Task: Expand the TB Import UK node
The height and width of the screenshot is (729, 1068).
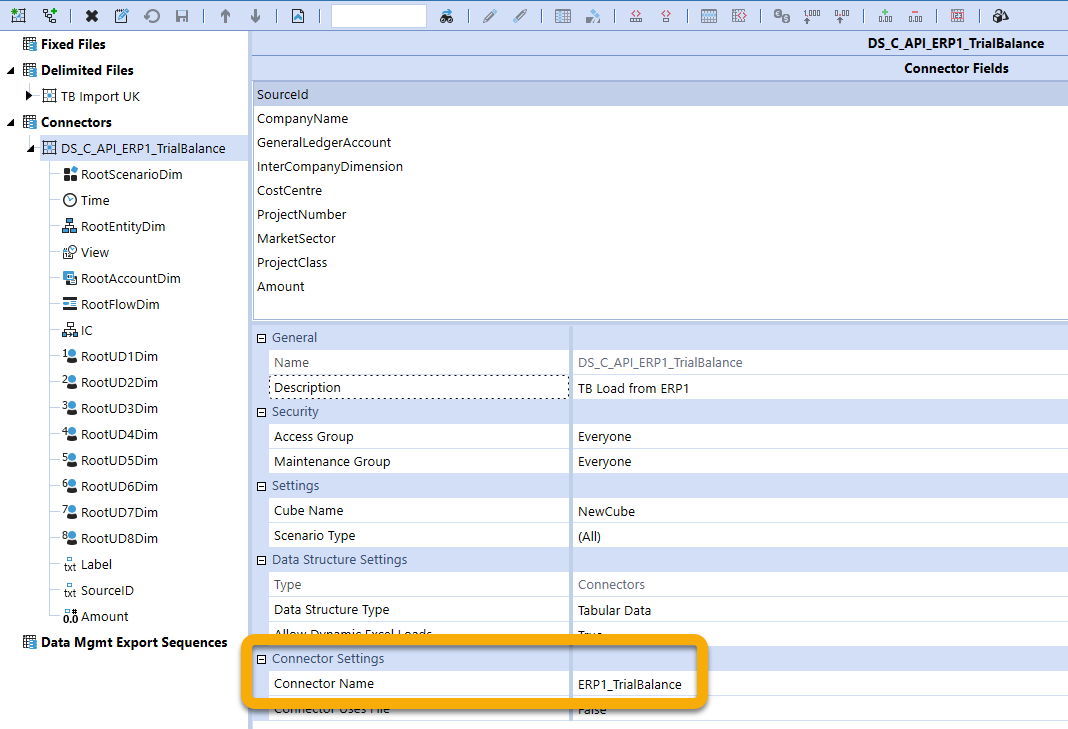Action: 29,95
